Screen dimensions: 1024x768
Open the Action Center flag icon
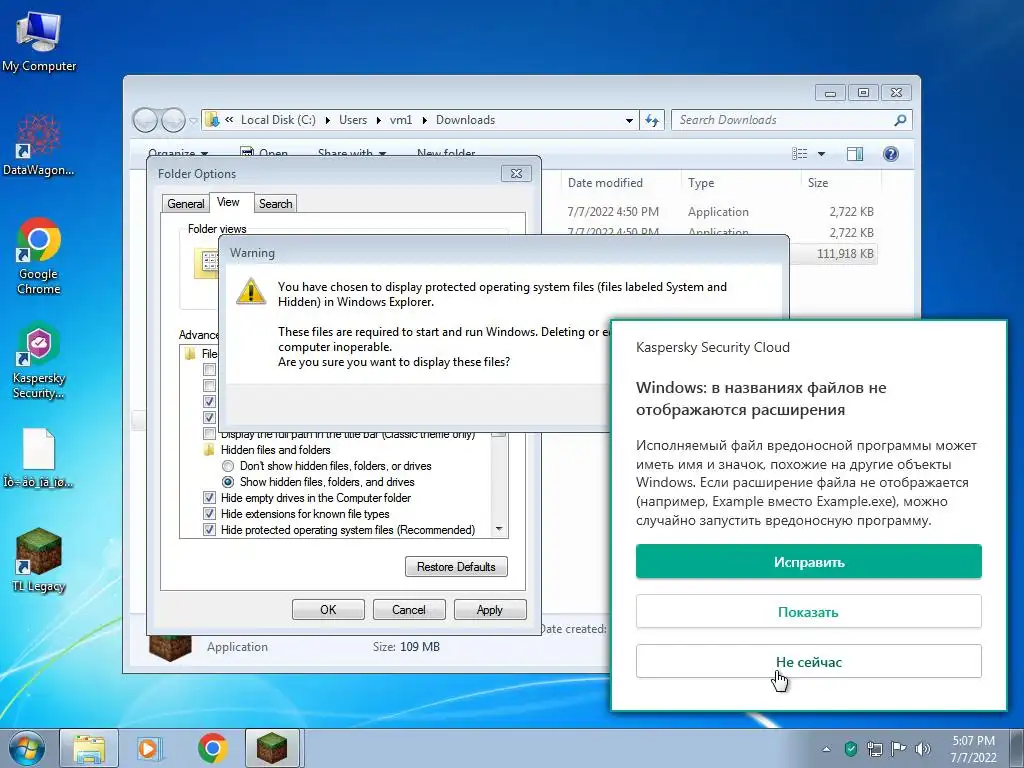pos(898,748)
